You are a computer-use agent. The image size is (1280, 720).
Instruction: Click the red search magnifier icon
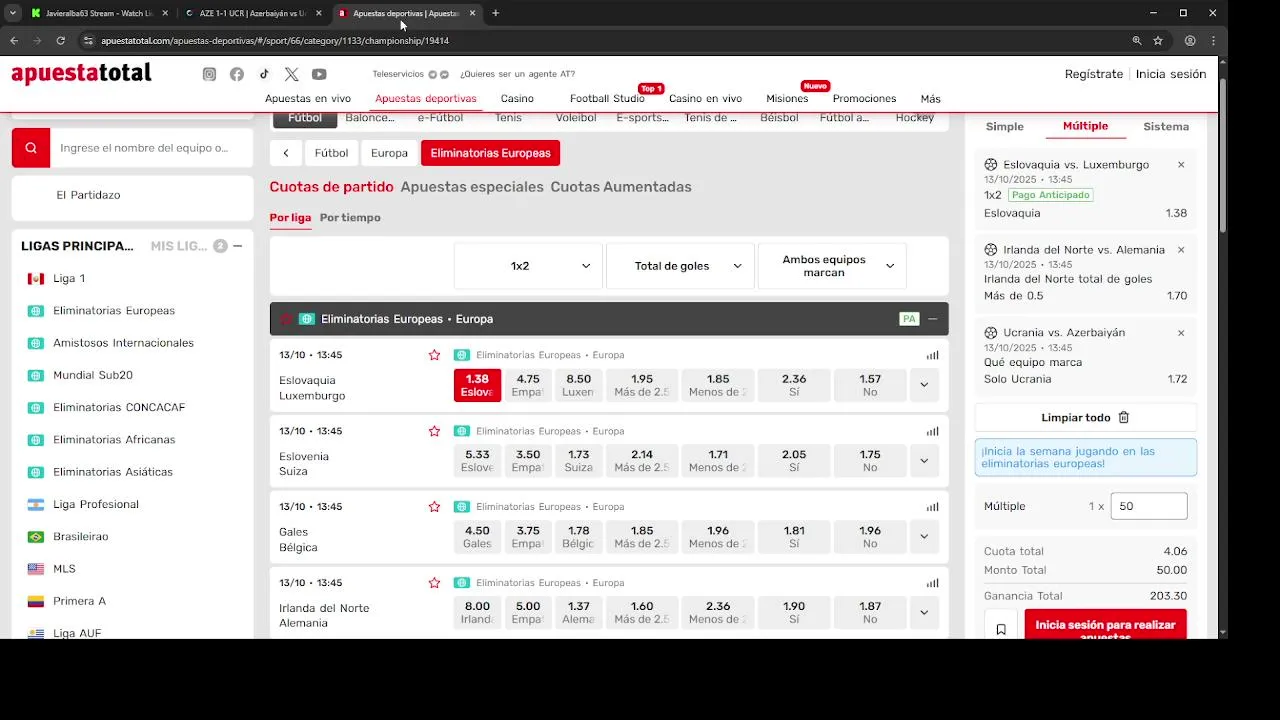pyautogui.click(x=31, y=148)
